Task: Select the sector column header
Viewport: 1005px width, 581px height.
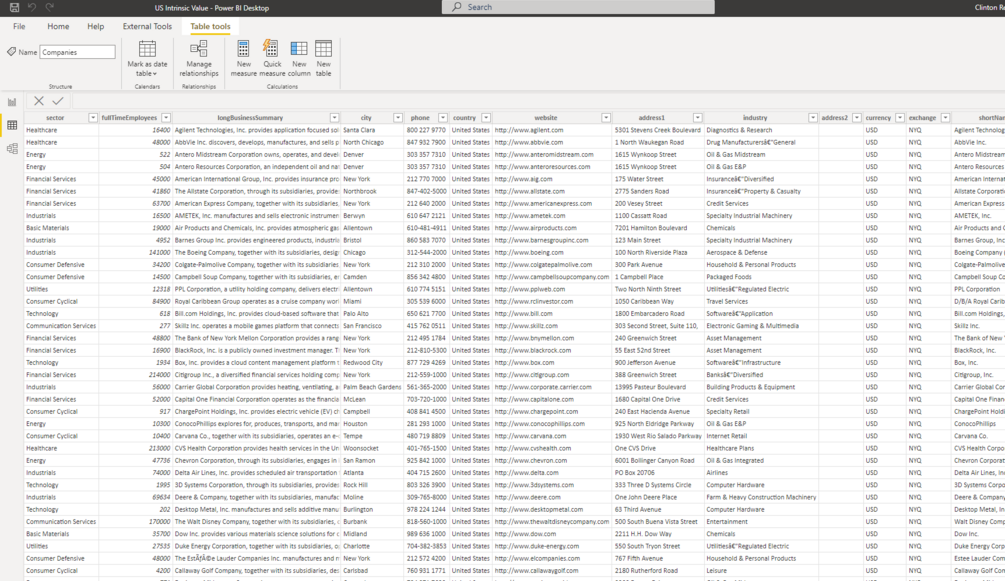Action: coord(55,117)
